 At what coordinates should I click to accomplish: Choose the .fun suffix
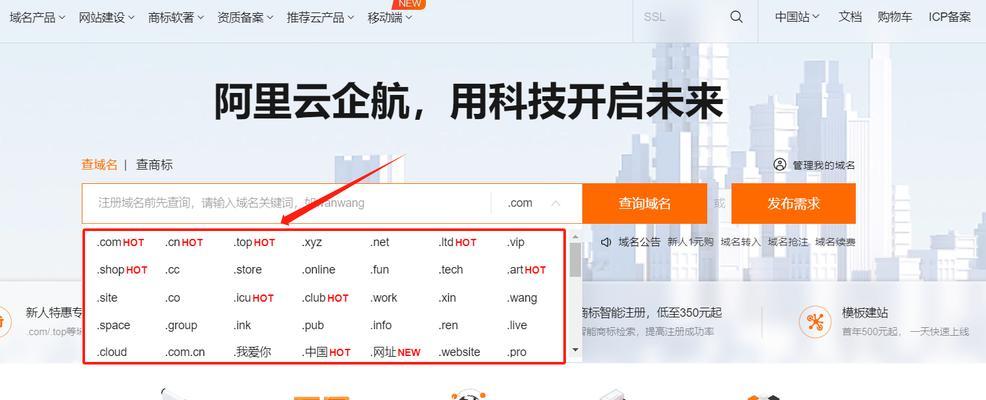point(380,270)
